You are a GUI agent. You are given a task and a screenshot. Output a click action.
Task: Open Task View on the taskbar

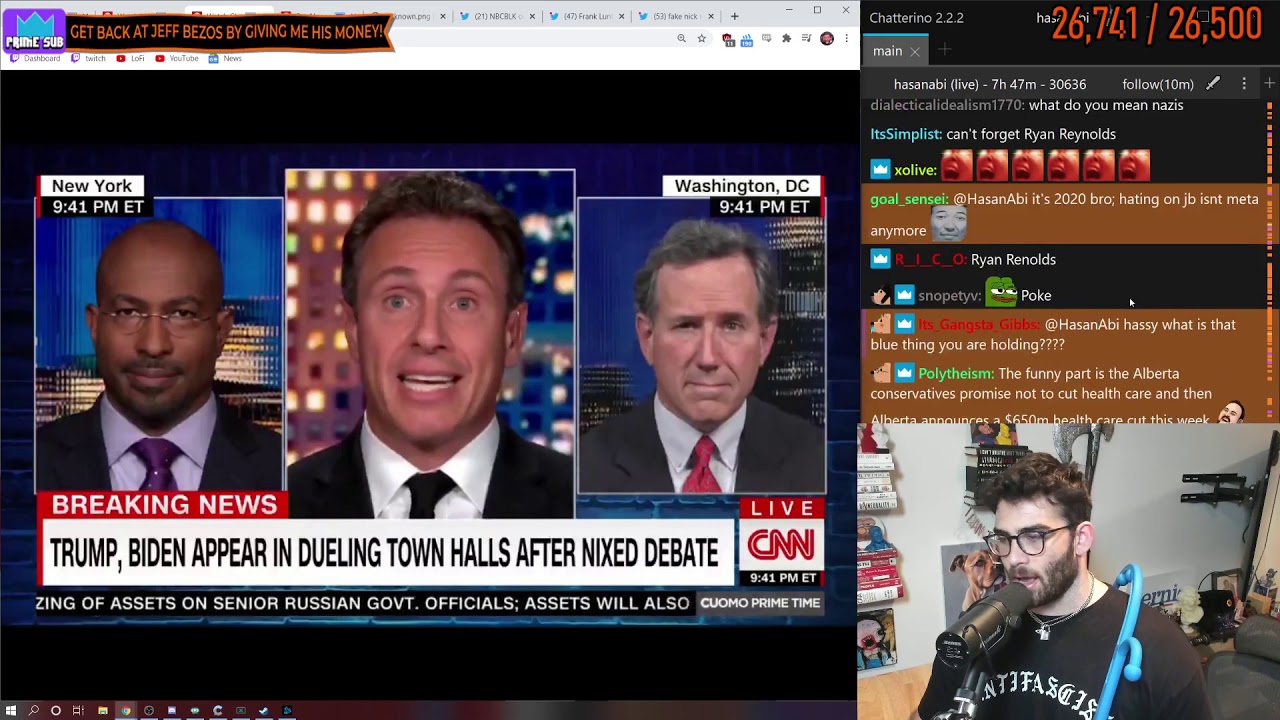coord(78,711)
